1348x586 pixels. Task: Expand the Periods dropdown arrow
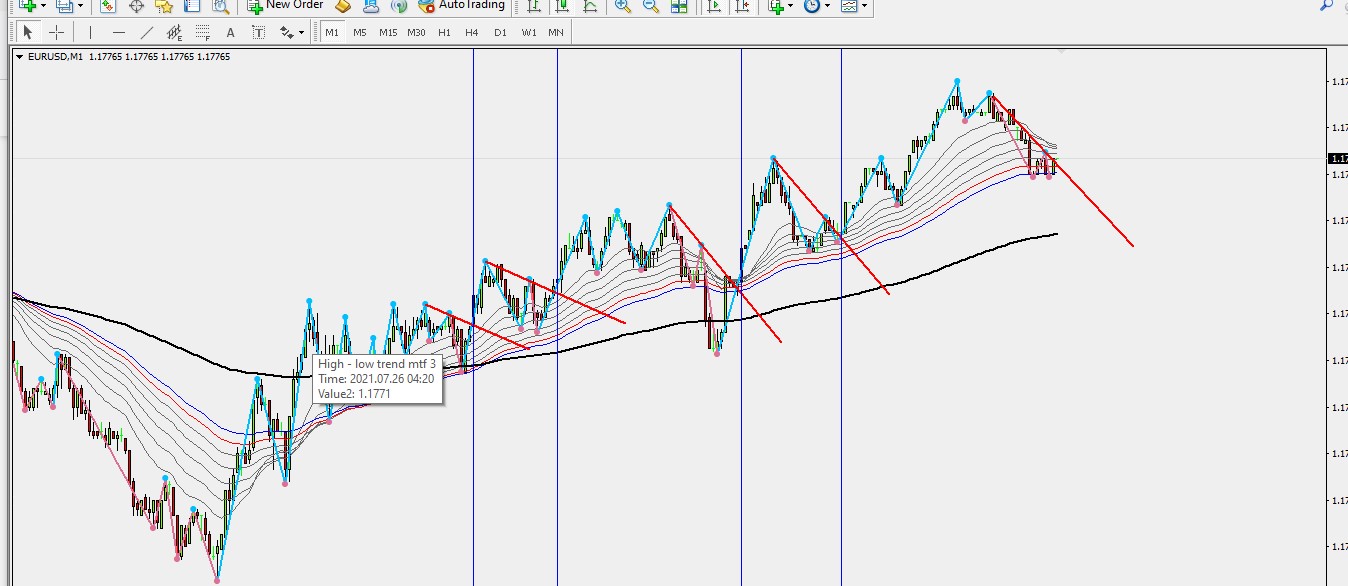pyautogui.click(x=827, y=6)
